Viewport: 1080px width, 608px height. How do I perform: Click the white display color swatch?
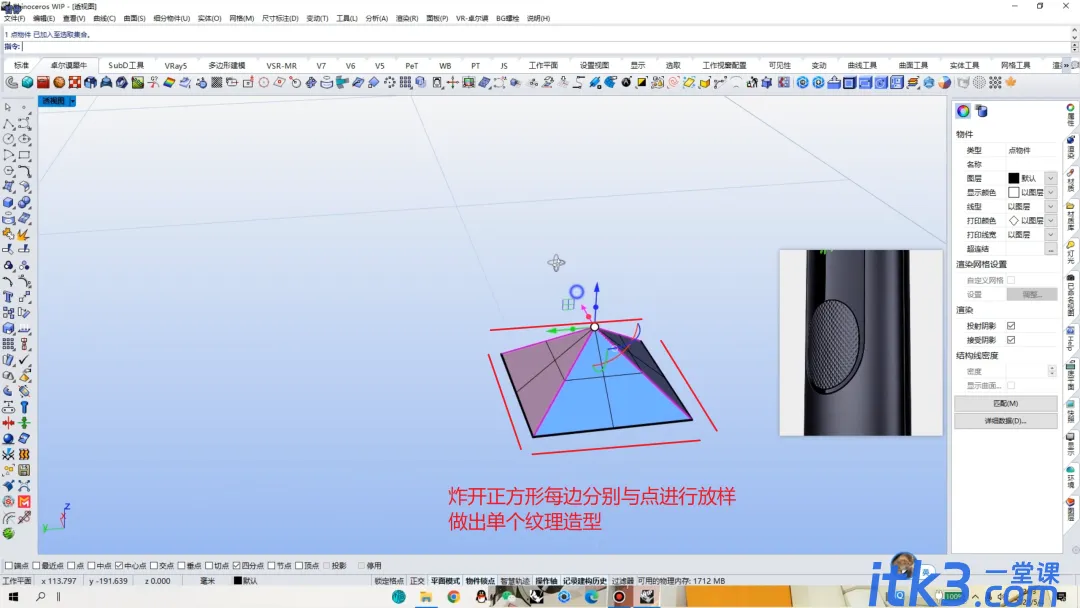pos(1013,193)
